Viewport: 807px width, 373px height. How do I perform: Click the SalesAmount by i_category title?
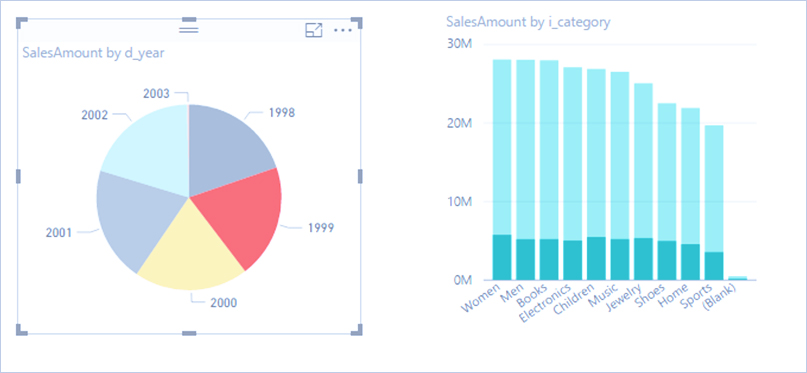click(528, 22)
